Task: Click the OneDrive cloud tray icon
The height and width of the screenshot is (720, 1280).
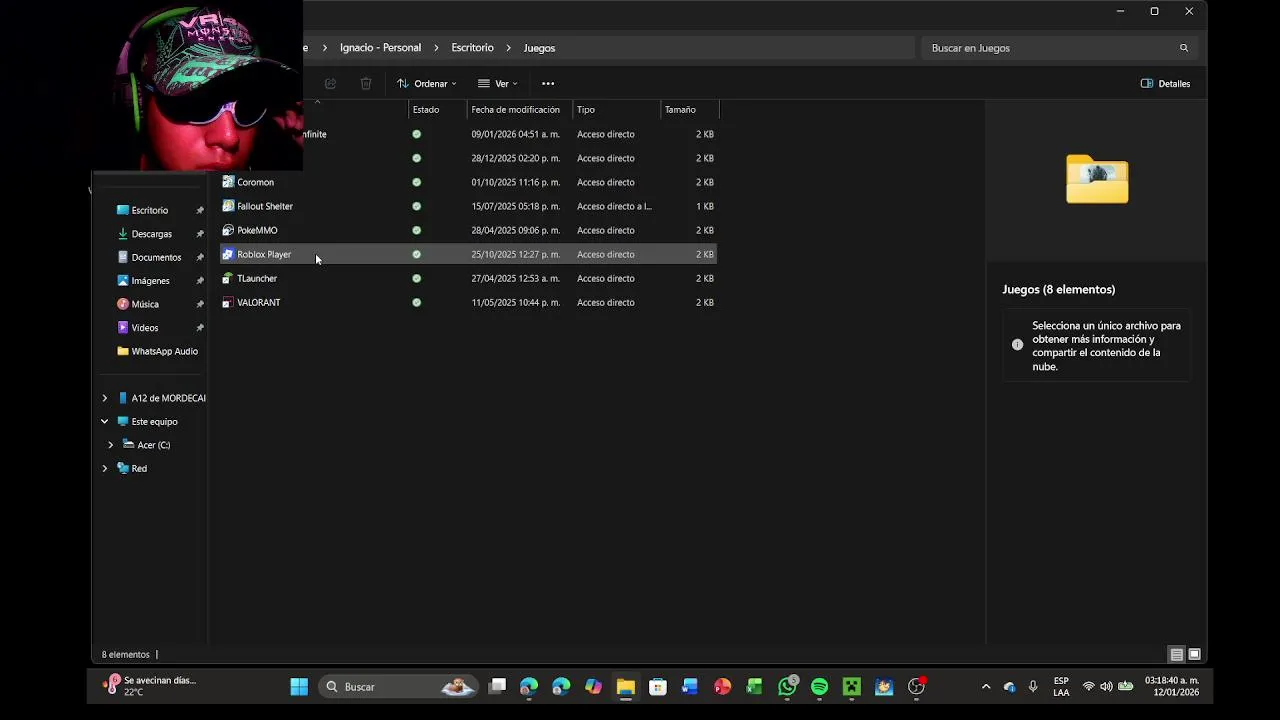Action: click(x=1010, y=687)
